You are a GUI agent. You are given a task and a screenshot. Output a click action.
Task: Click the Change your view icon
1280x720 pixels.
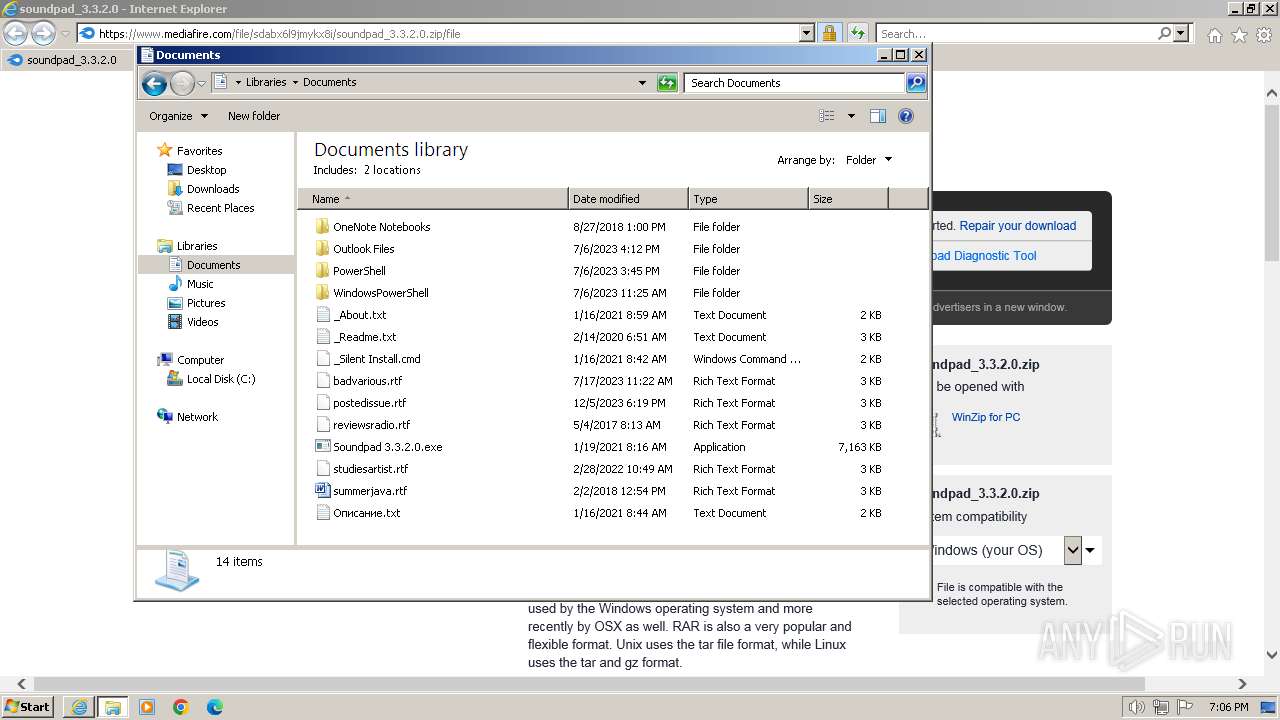coord(827,116)
